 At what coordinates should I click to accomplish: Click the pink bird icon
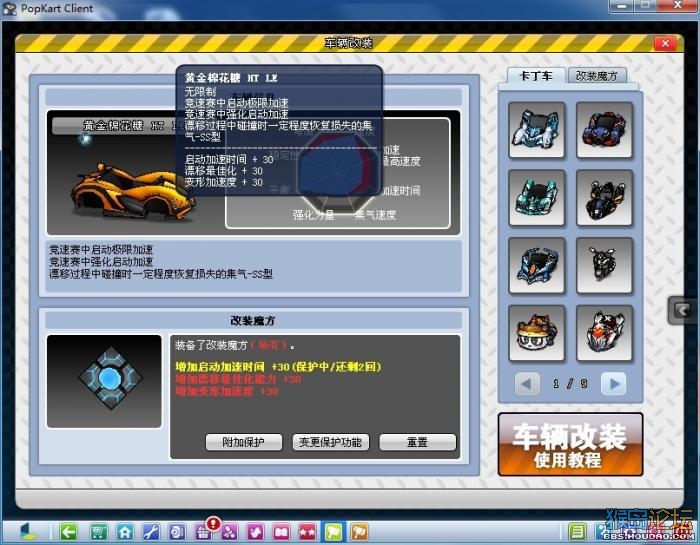tap(256, 532)
